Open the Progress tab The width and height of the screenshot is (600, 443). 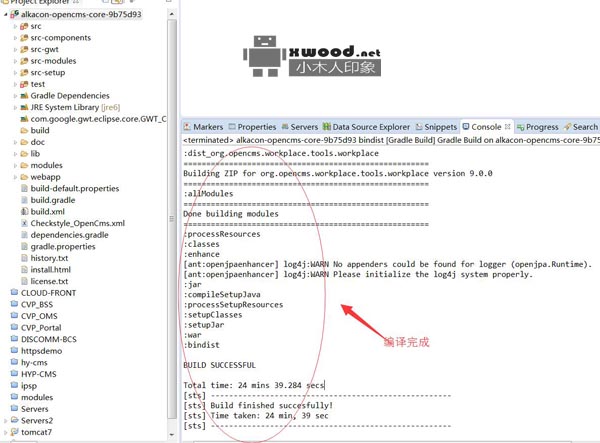coord(538,127)
